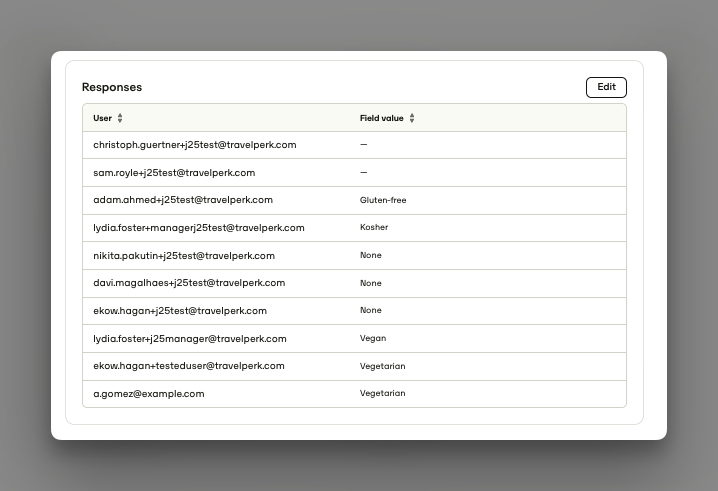718x491 pixels.
Task: Select ekow.hagan+testeduser@travelperk.com email
Action: coord(189,366)
